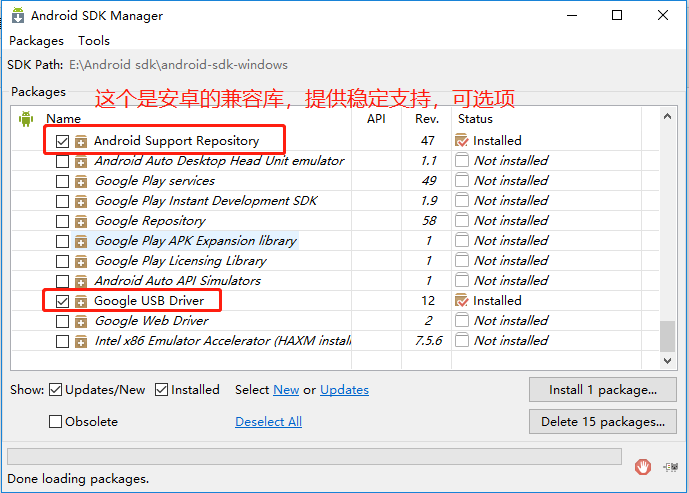Click the Deselect All link
This screenshot has width=689, height=493.
(x=268, y=422)
